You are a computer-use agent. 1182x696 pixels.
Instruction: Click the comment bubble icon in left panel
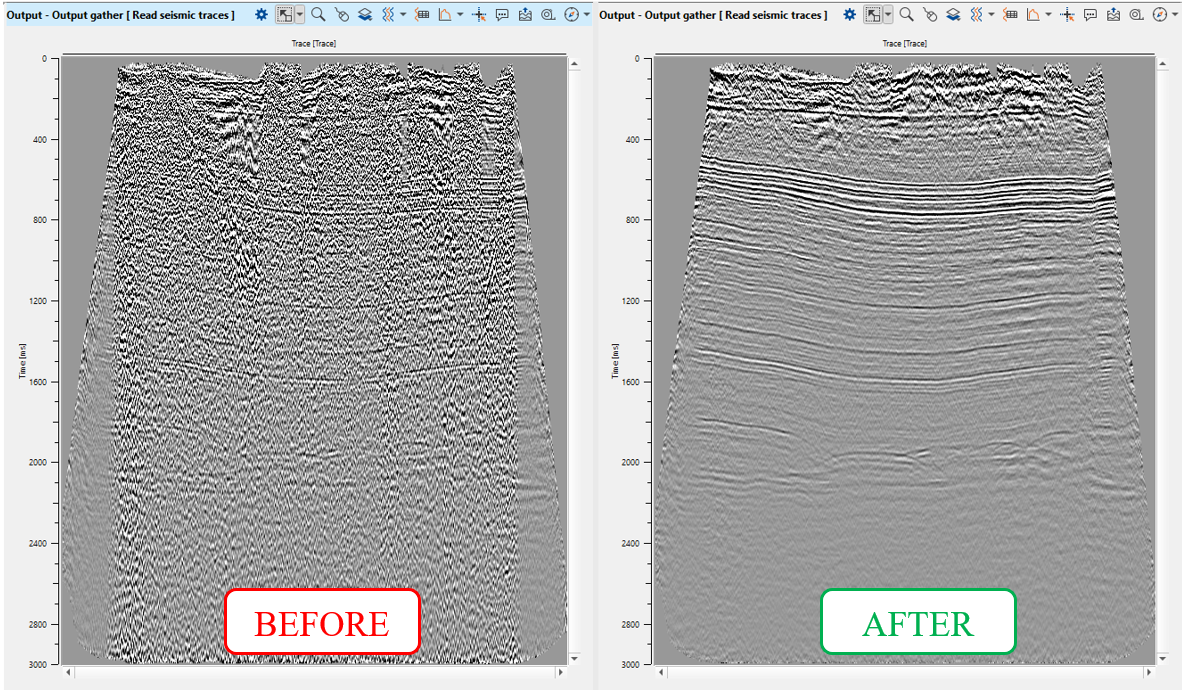click(502, 15)
